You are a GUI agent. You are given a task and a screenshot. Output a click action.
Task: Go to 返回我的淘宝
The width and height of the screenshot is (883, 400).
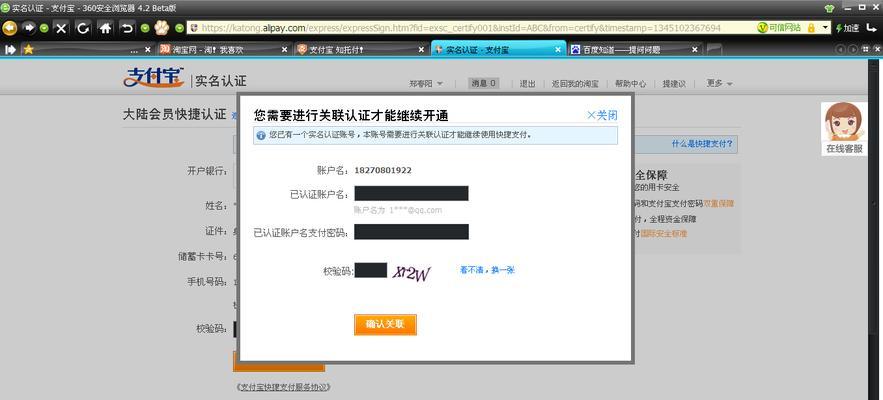click(575, 83)
